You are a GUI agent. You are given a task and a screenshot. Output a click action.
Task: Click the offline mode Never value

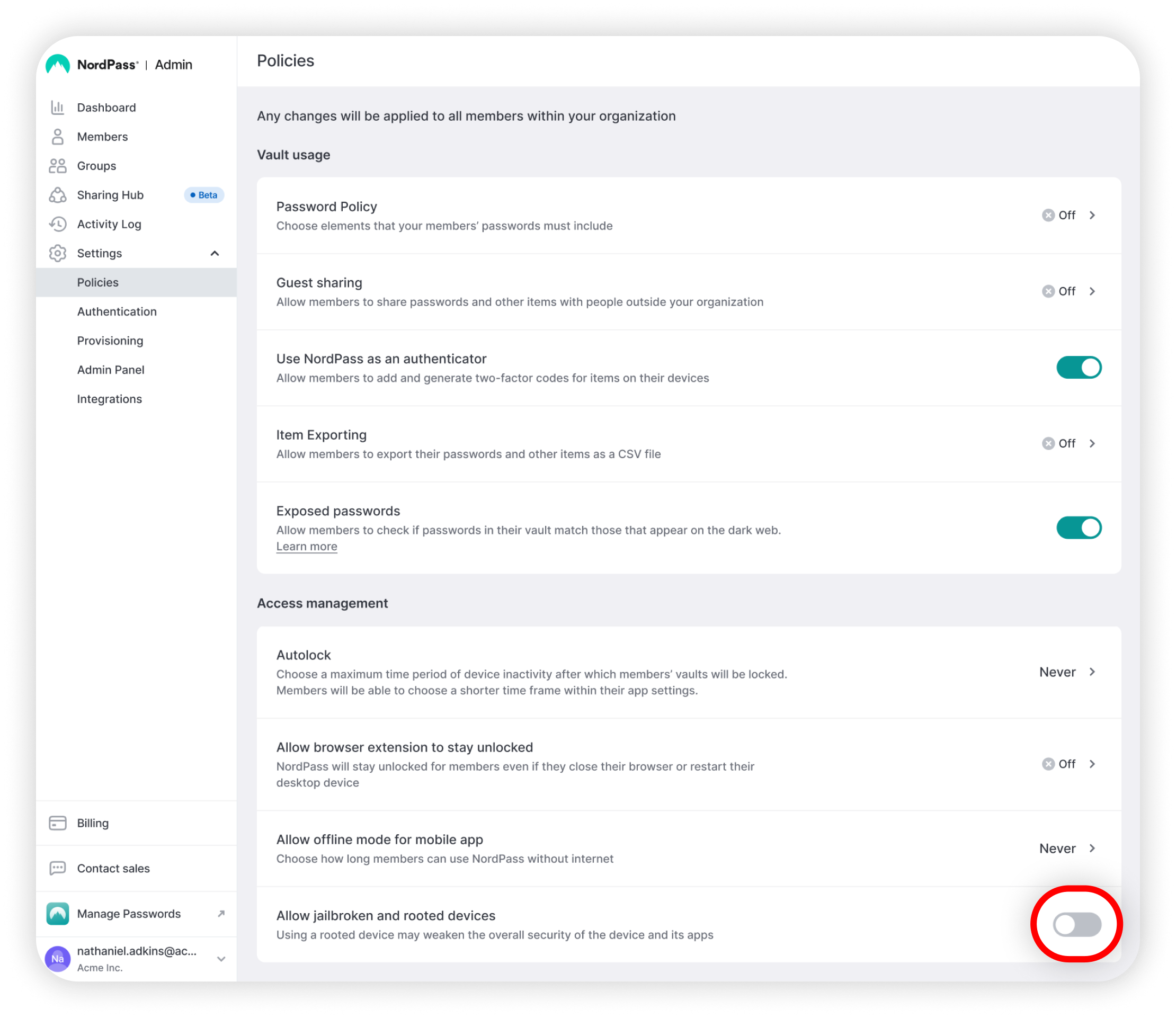click(1057, 848)
